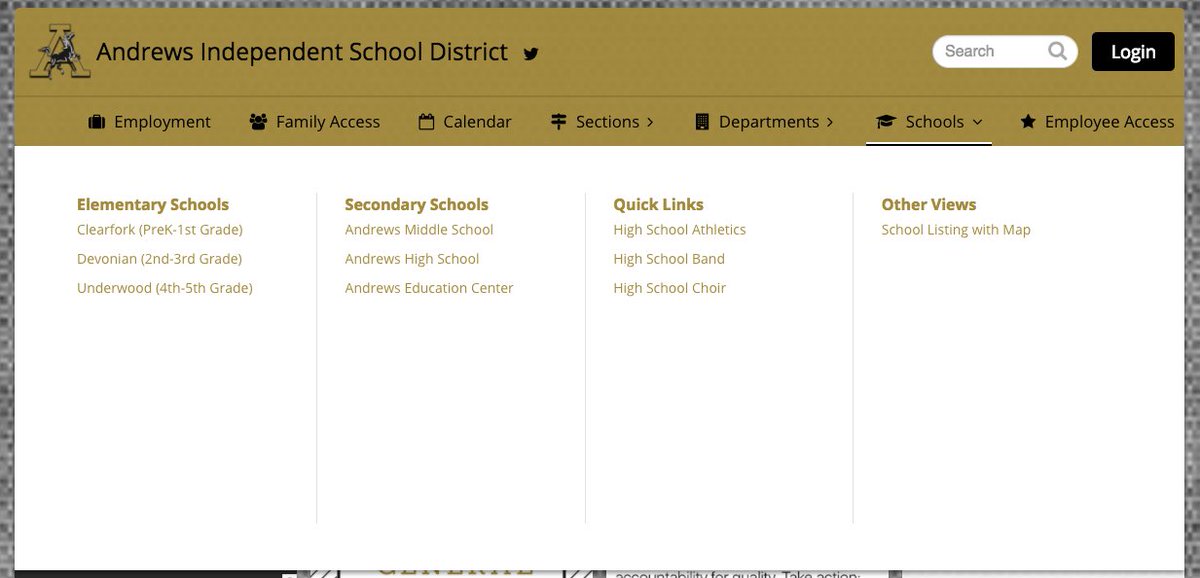
Task: Click the magnifier icon to search
Action: [x=1058, y=50]
